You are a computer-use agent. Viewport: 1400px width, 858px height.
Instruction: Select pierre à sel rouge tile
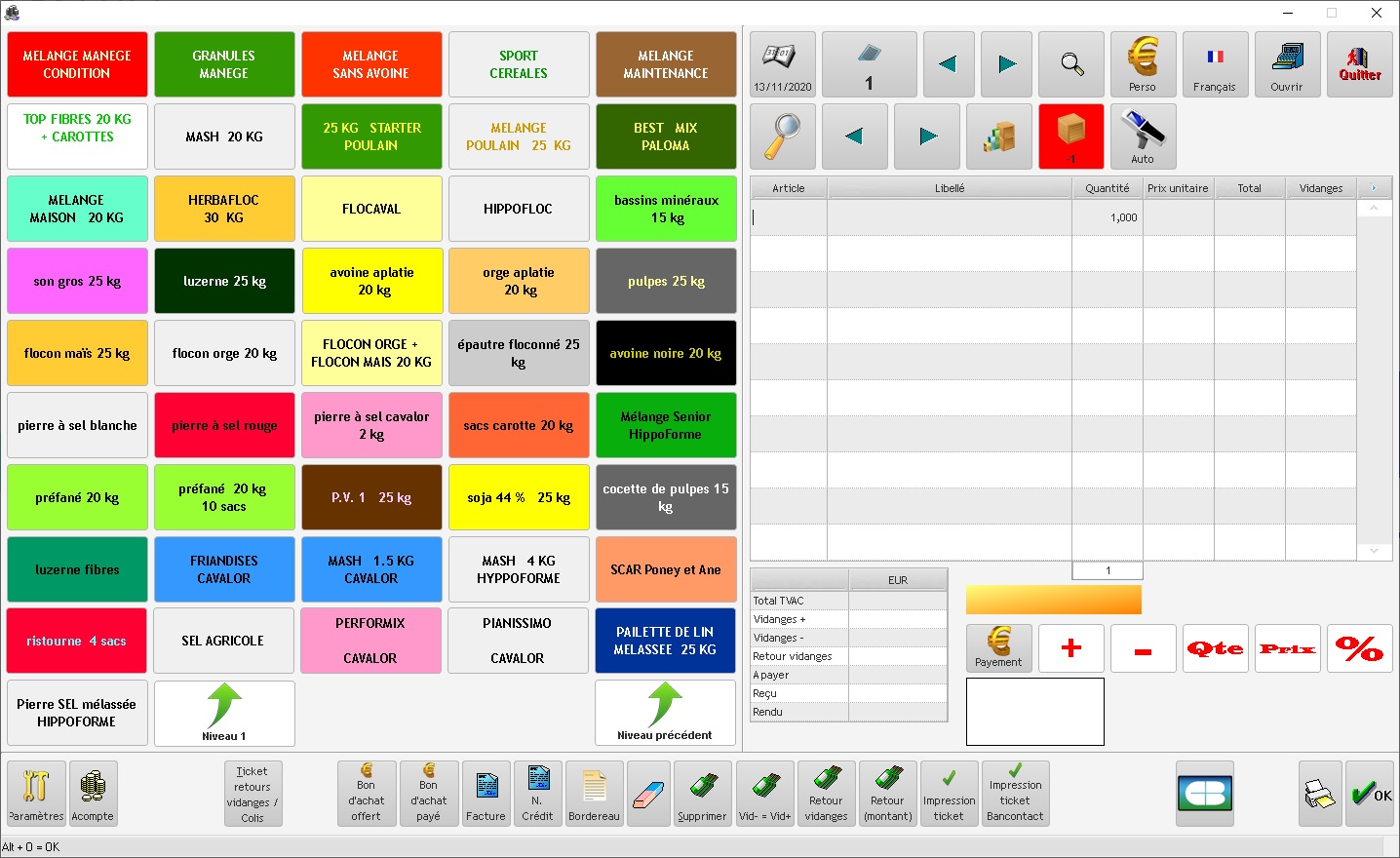224,425
